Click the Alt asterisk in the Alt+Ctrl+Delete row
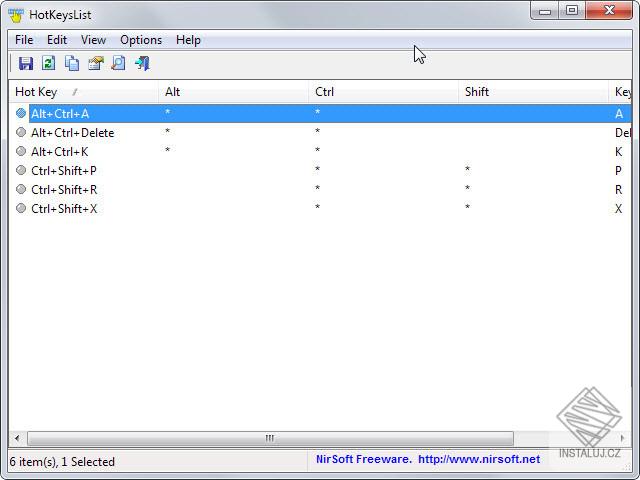 [167, 131]
